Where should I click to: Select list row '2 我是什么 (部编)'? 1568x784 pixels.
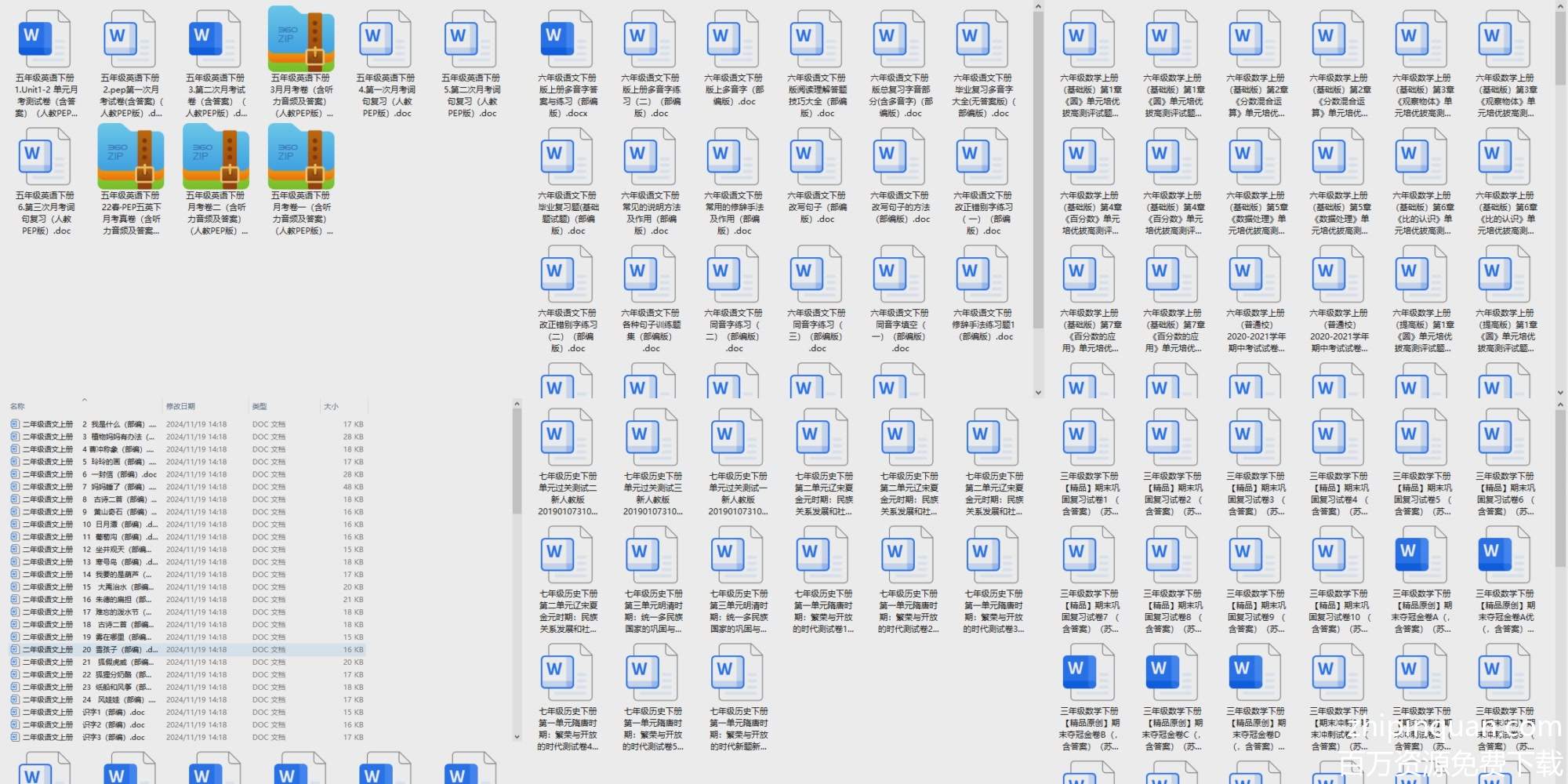tap(187, 424)
